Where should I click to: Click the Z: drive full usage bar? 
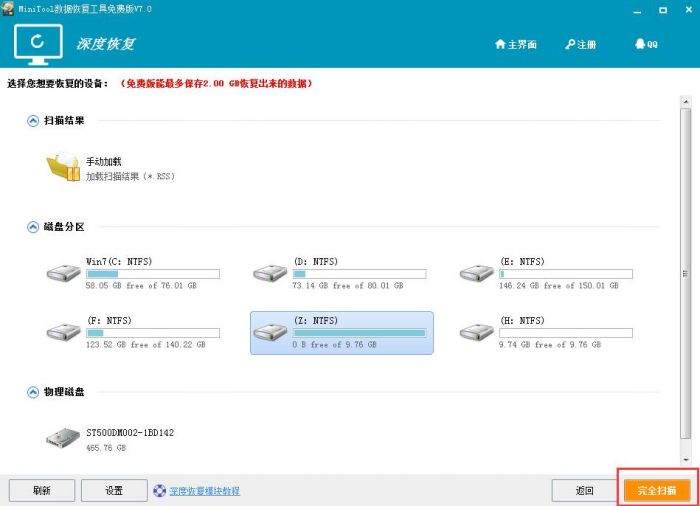point(359,333)
